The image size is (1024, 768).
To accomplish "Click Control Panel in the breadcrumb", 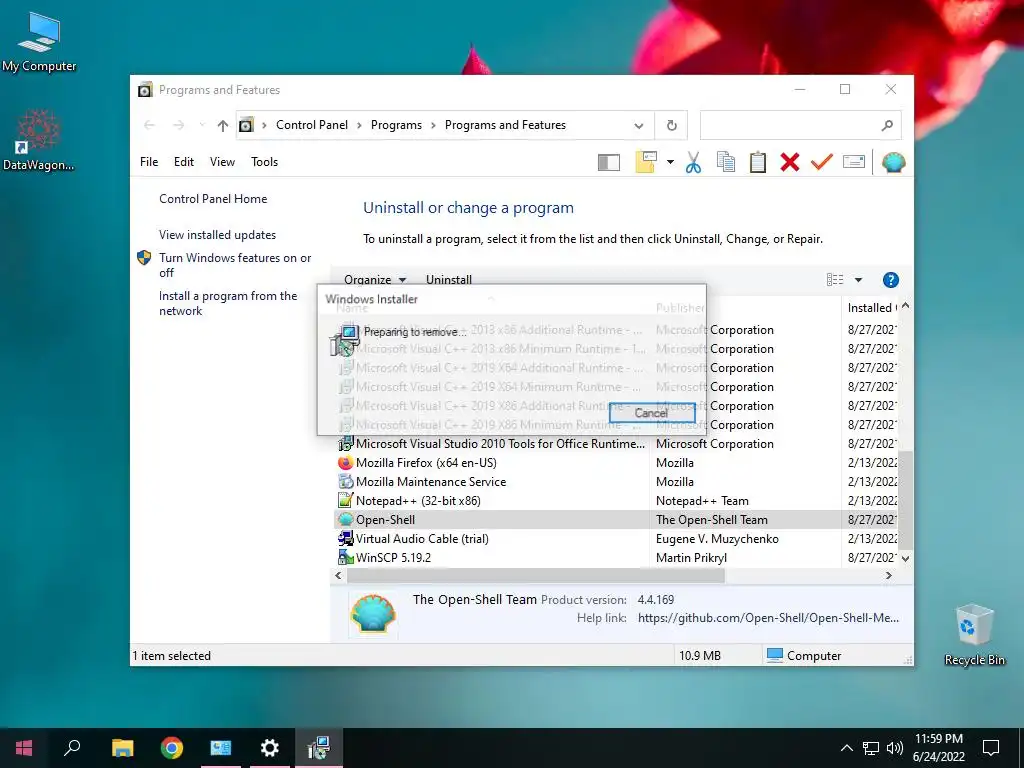I will point(312,125).
